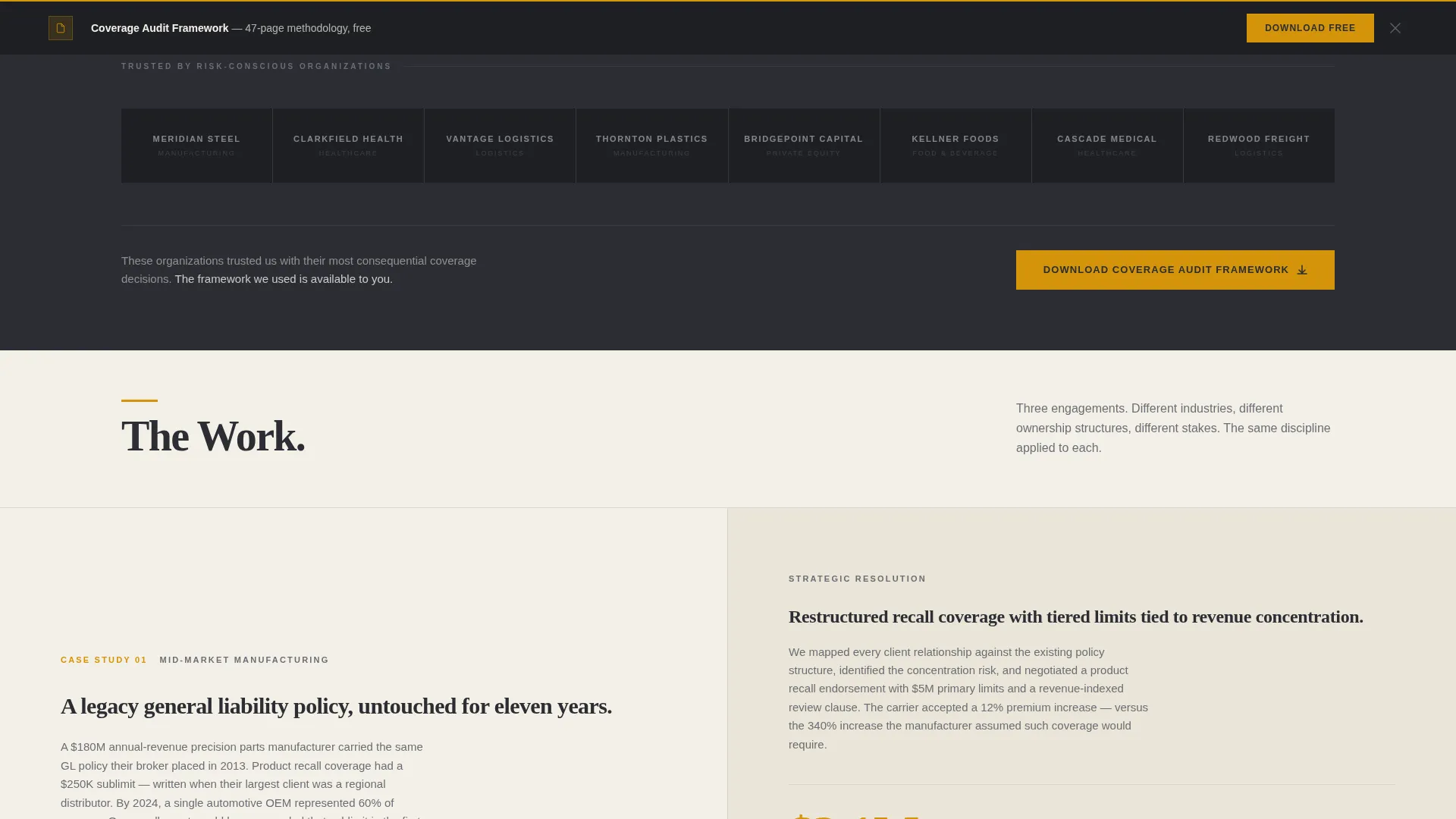Click the document icon in the top banner
1456x819 pixels.
(61, 28)
